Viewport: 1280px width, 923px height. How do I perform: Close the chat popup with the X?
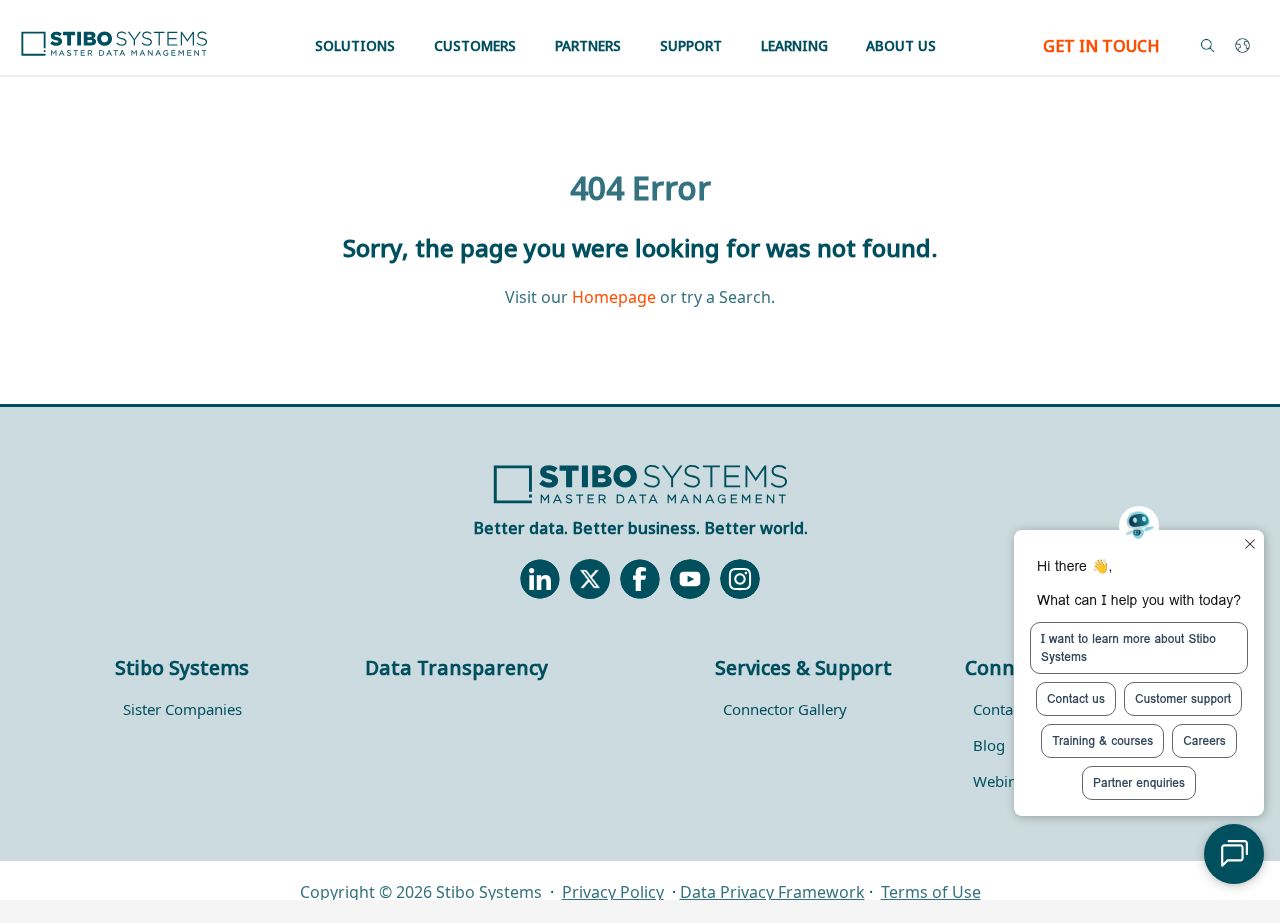click(1250, 544)
